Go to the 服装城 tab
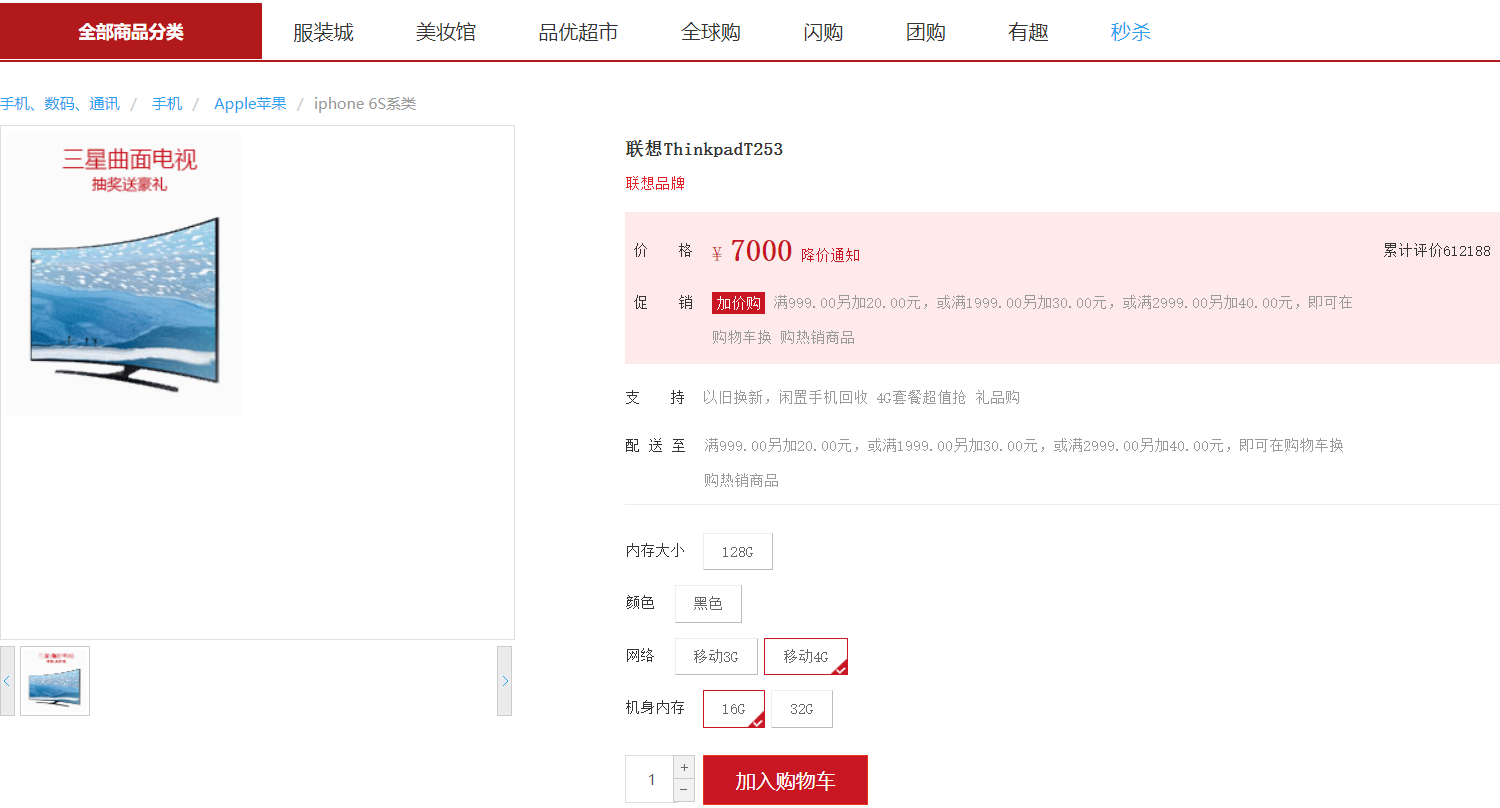1500x808 pixels. 323,32
